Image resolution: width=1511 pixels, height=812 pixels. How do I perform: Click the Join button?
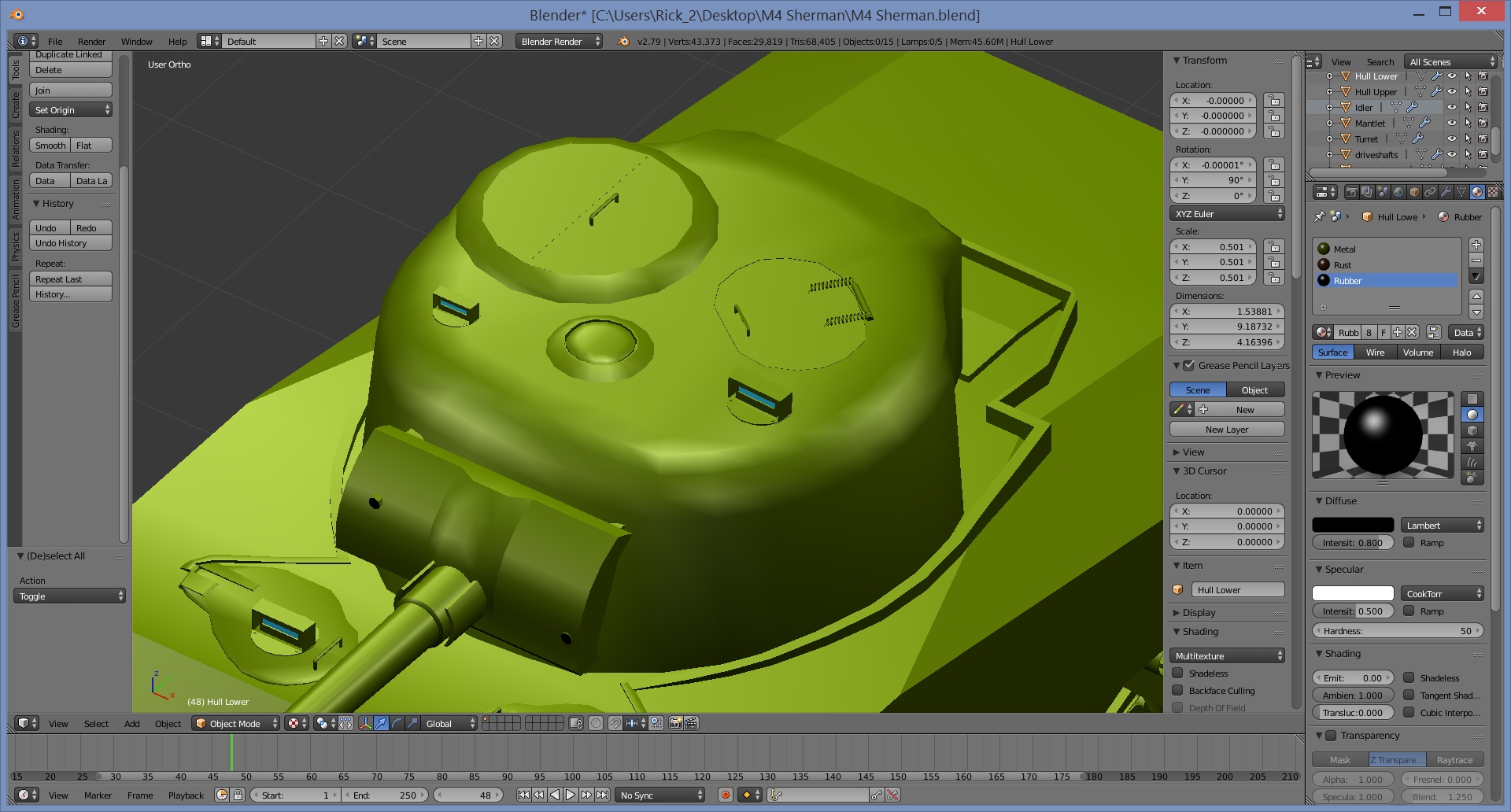pyautogui.click(x=71, y=90)
